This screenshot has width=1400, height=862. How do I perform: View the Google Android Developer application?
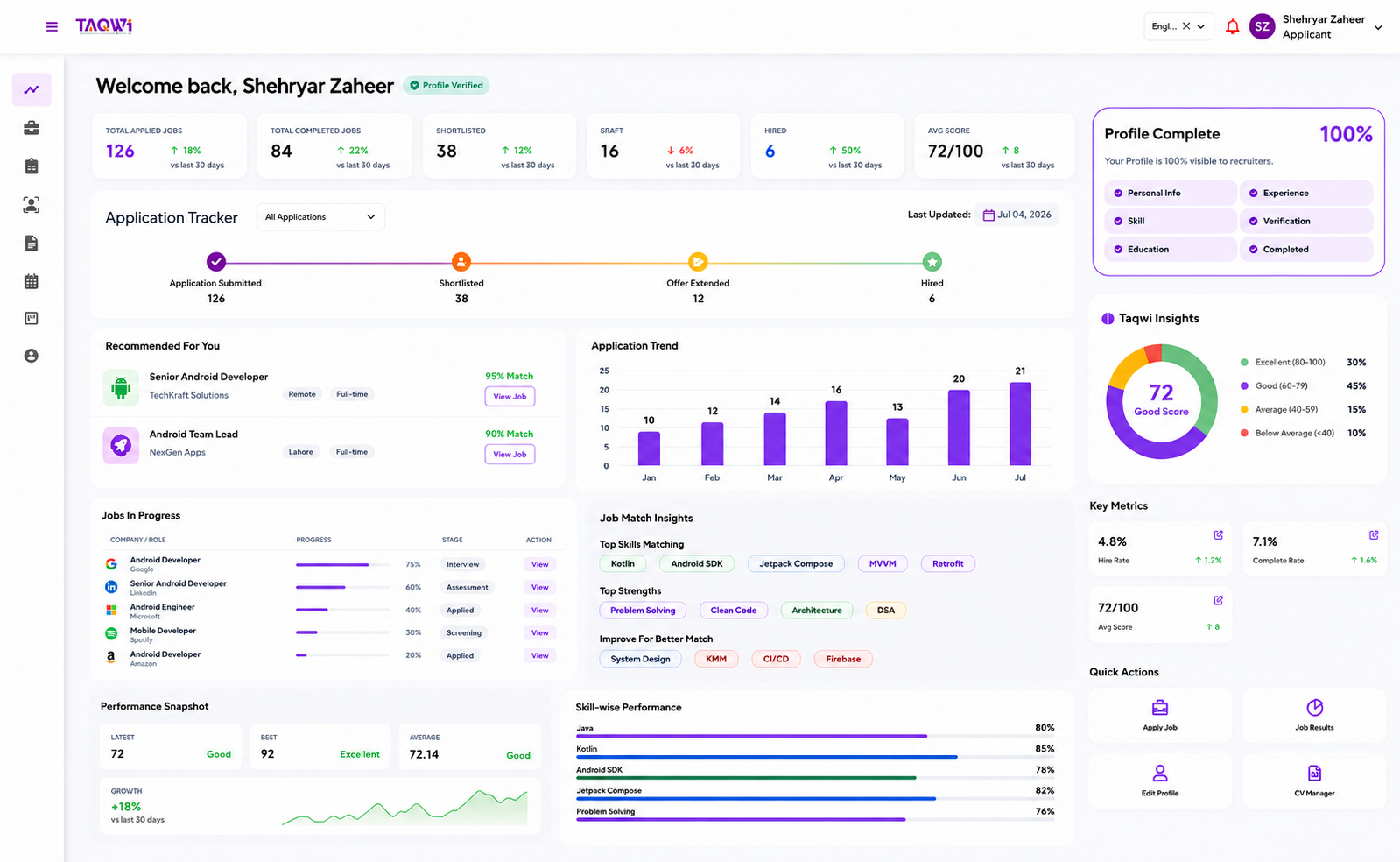point(540,564)
